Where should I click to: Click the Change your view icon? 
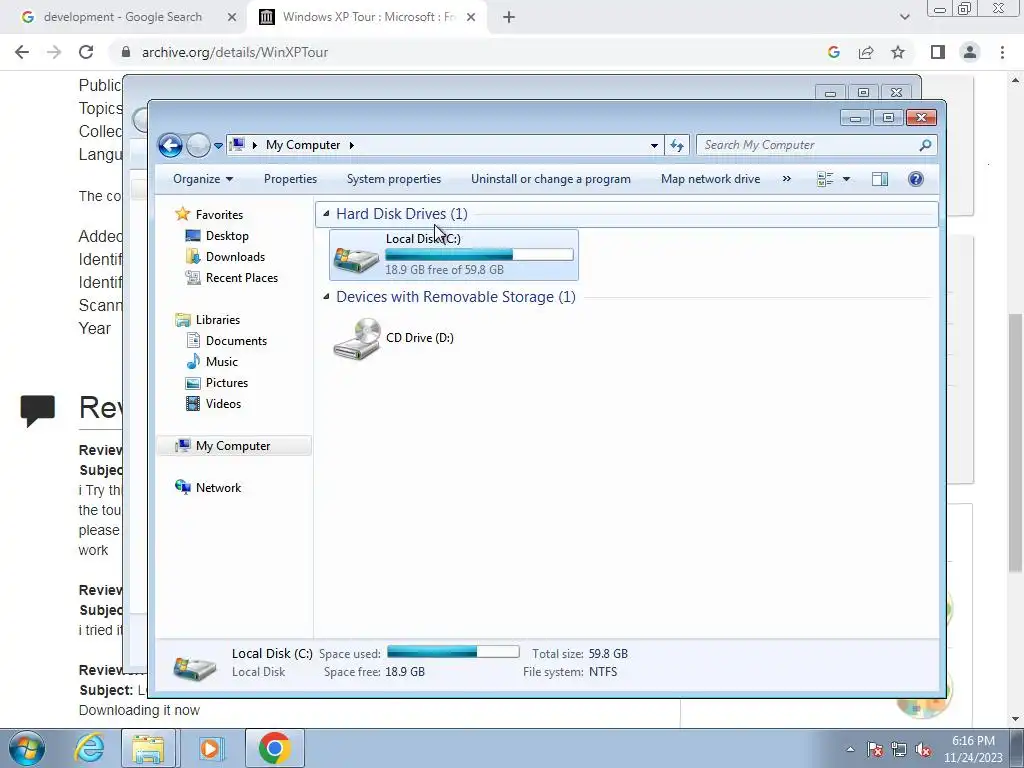pos(825,179)
